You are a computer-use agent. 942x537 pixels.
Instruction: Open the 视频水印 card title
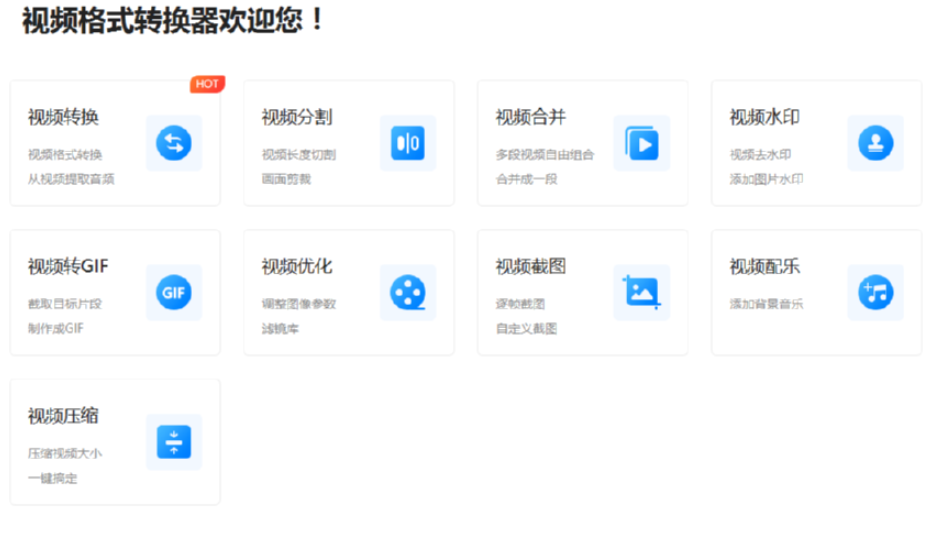click(764, 117)
